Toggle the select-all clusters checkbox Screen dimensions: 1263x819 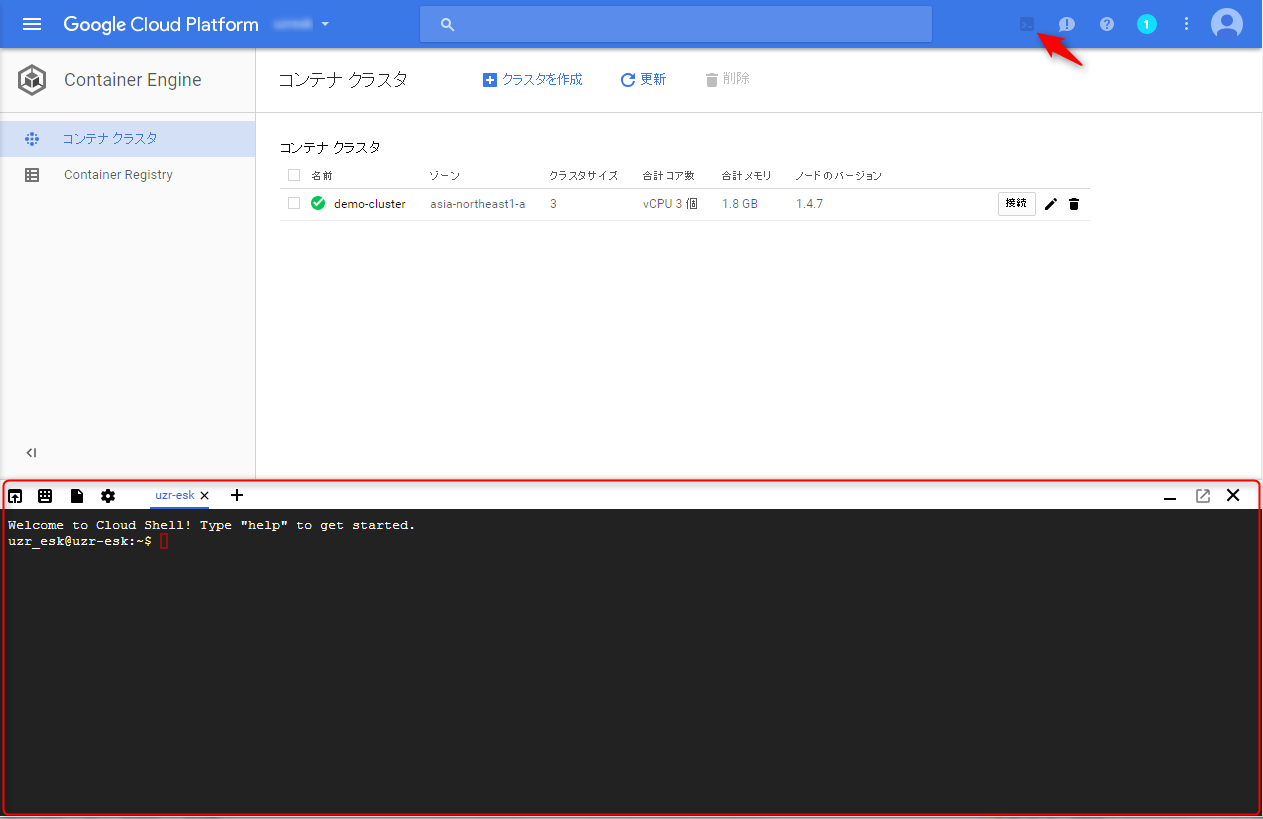(294, 176)
